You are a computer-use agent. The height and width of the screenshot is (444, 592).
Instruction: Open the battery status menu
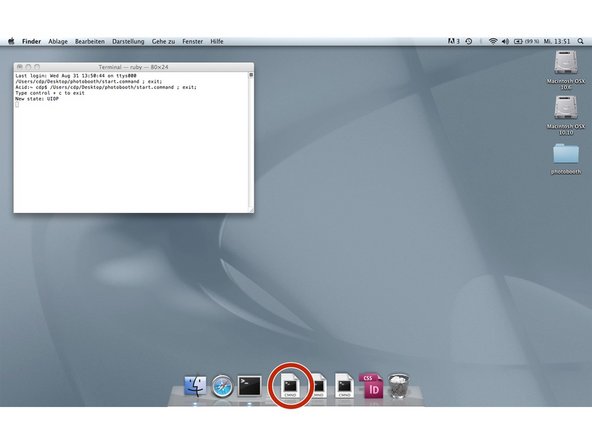pos(526,41)
